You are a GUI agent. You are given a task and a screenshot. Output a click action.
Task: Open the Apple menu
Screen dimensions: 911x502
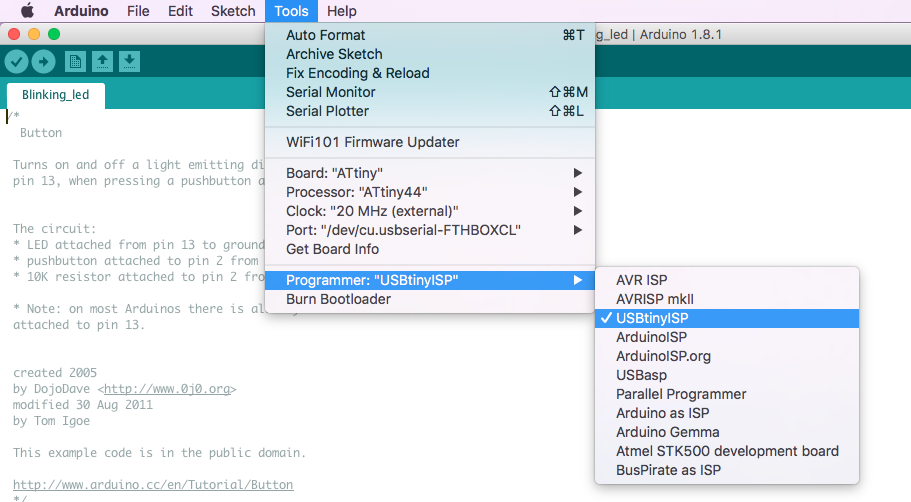click(27, 11)
